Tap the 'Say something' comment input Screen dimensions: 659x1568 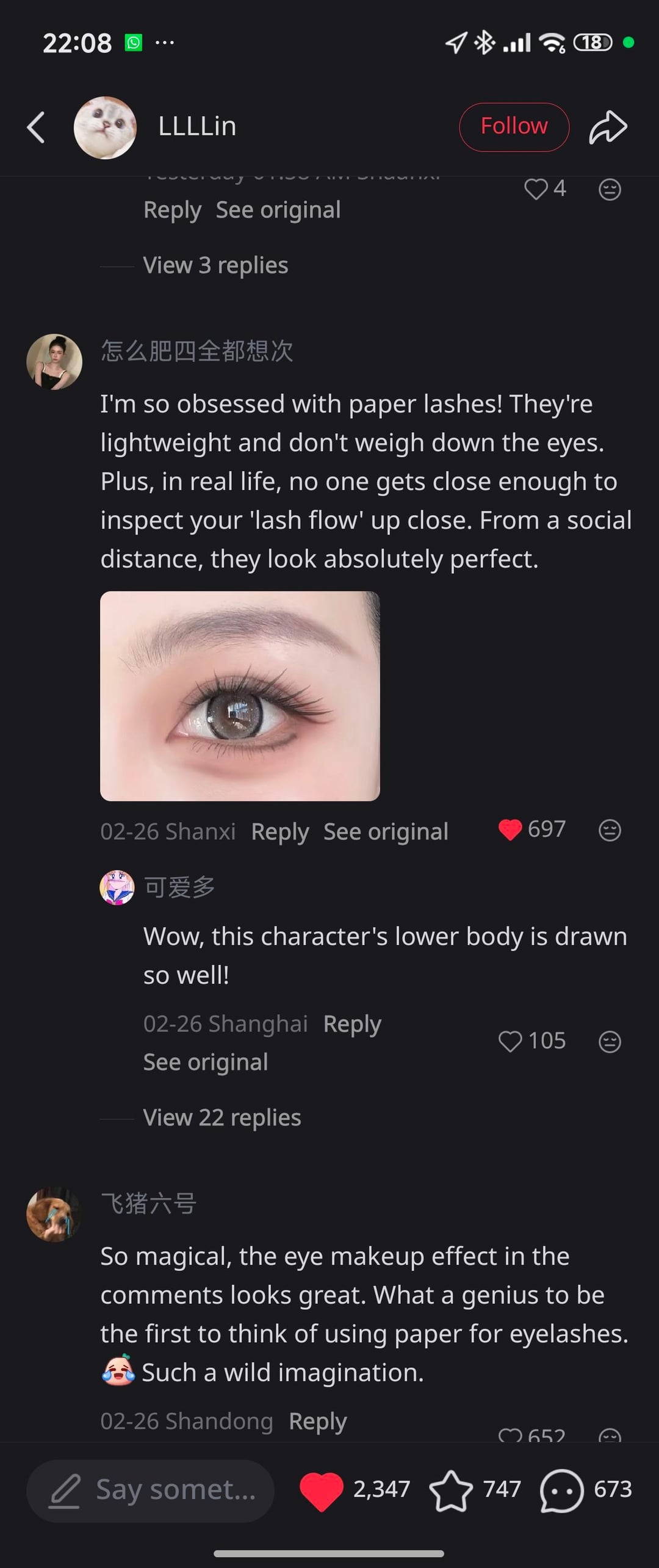click(x=151, y=1490)
